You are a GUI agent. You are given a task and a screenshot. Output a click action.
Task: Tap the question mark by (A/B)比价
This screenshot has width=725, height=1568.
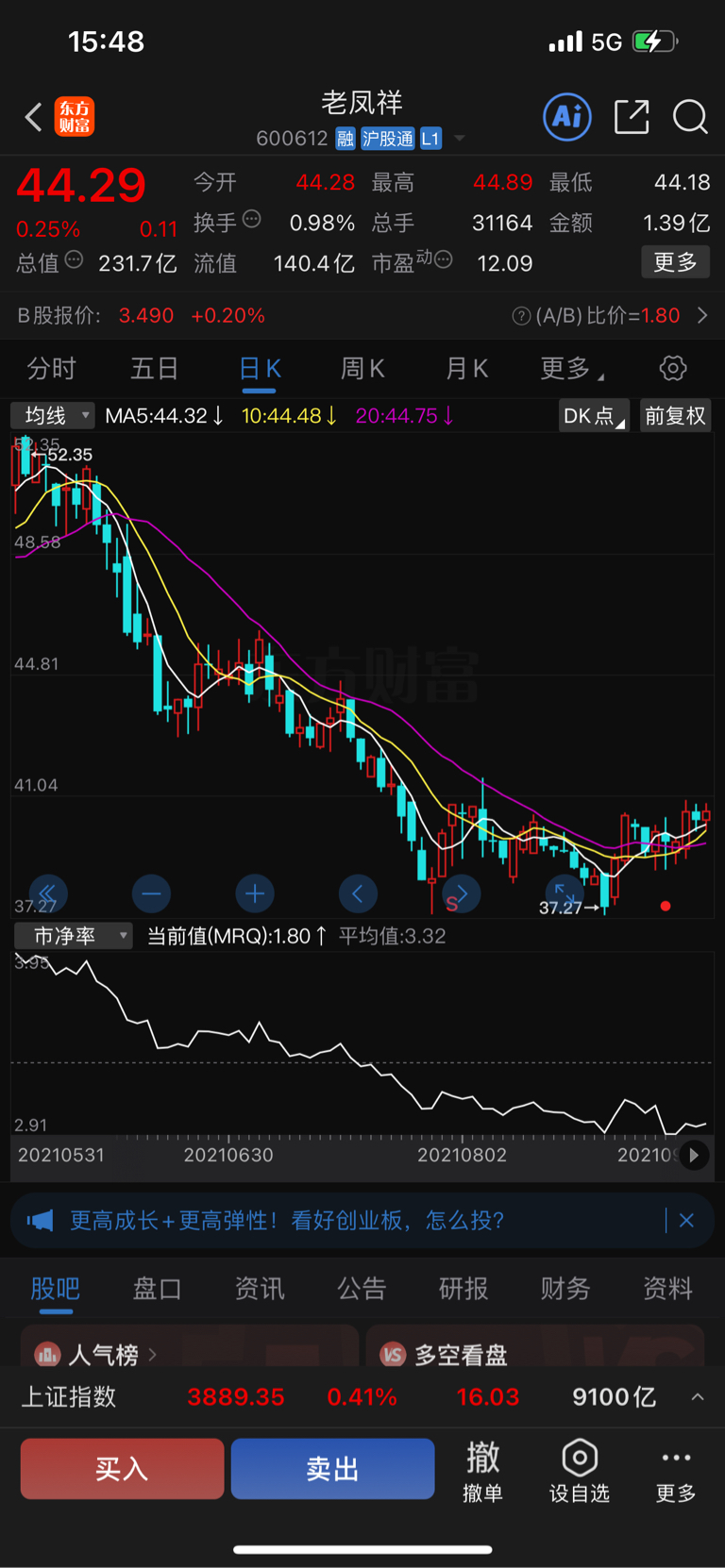(x=521, y=316)
